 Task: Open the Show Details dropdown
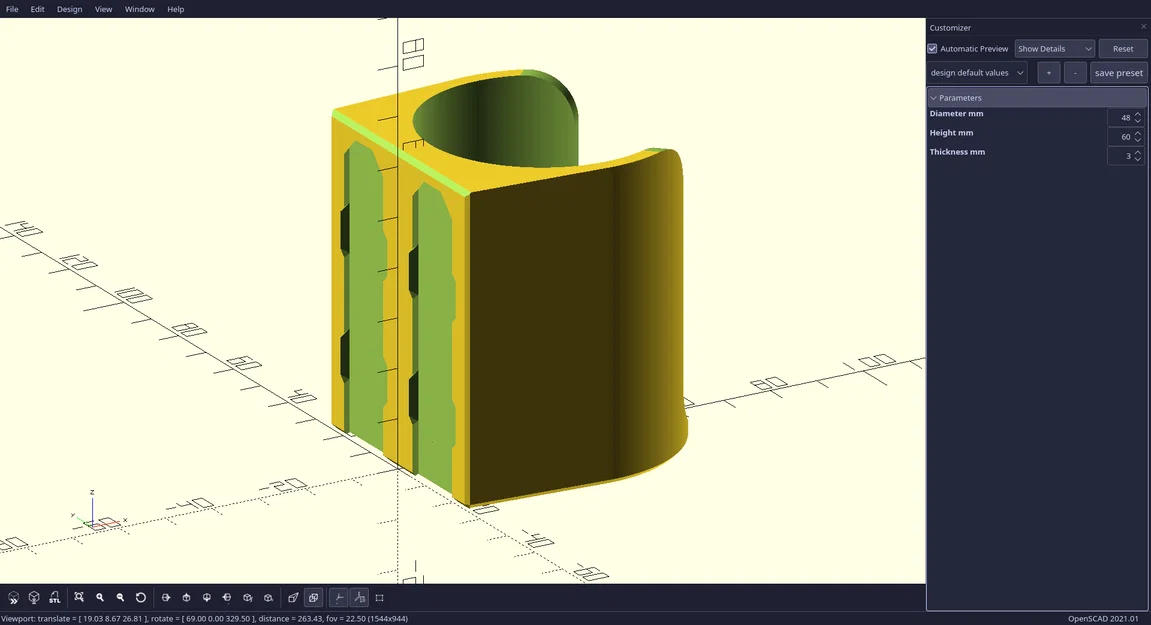[x=1054, y=48]
